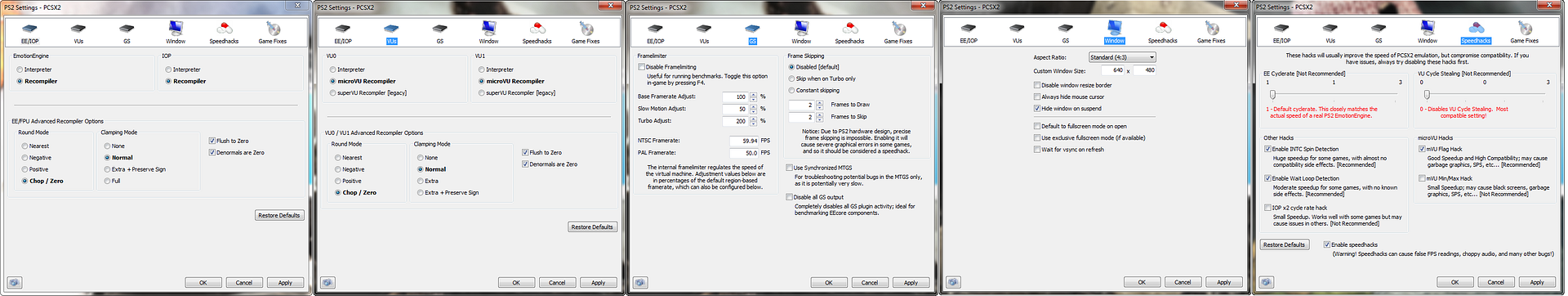Check IOP x2 cycle rate hack
This screenshot has height=296, width=1568.
[x=1296, y=208]
